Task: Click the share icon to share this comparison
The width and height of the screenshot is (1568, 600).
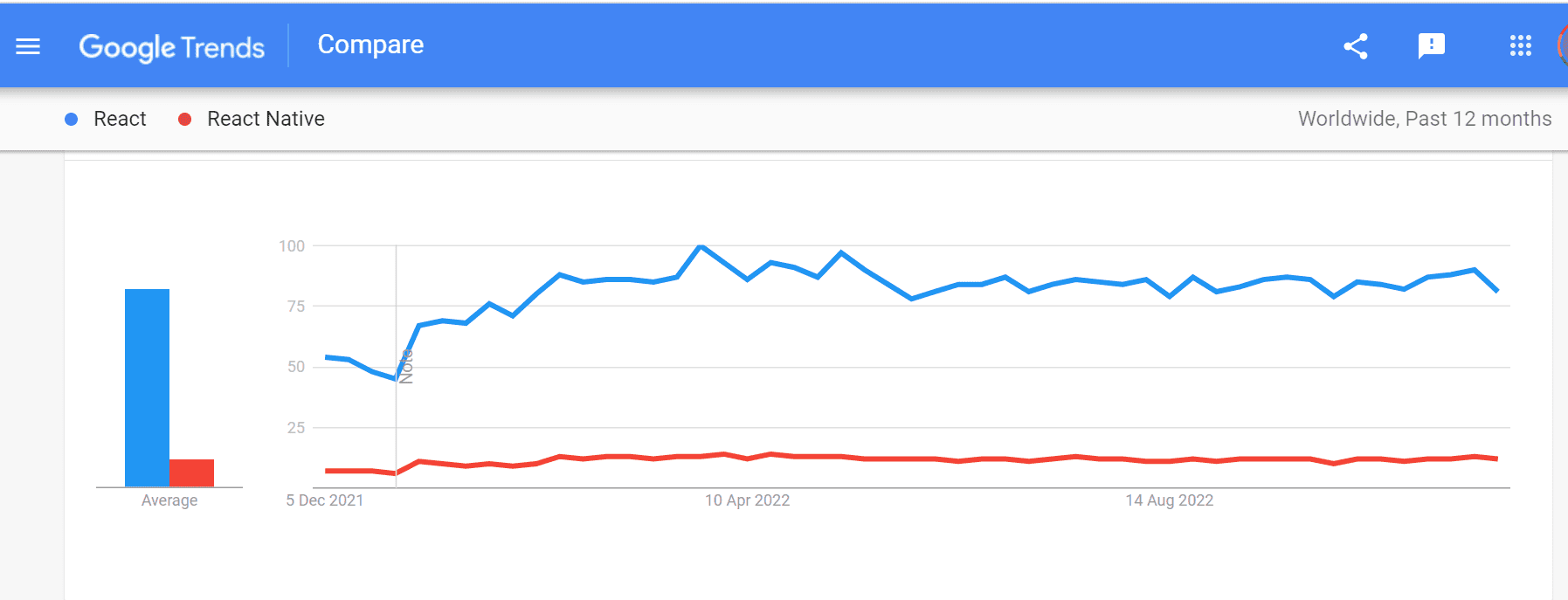Action: click(x=1355, y=47)
